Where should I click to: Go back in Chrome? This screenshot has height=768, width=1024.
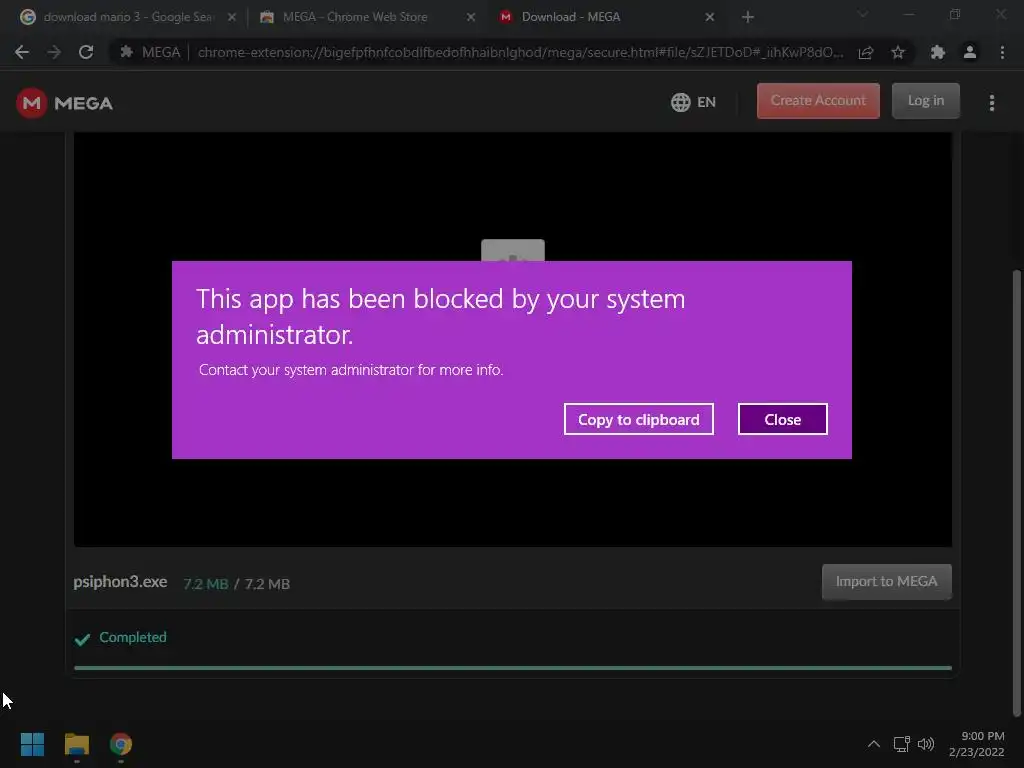[x=22, y=52]
